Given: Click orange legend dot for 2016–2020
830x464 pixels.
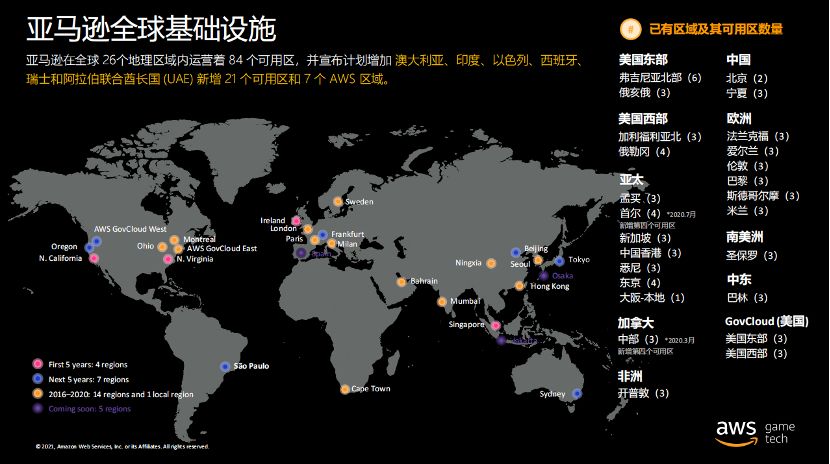Looking at the screenshot, I should click(38, 394).
